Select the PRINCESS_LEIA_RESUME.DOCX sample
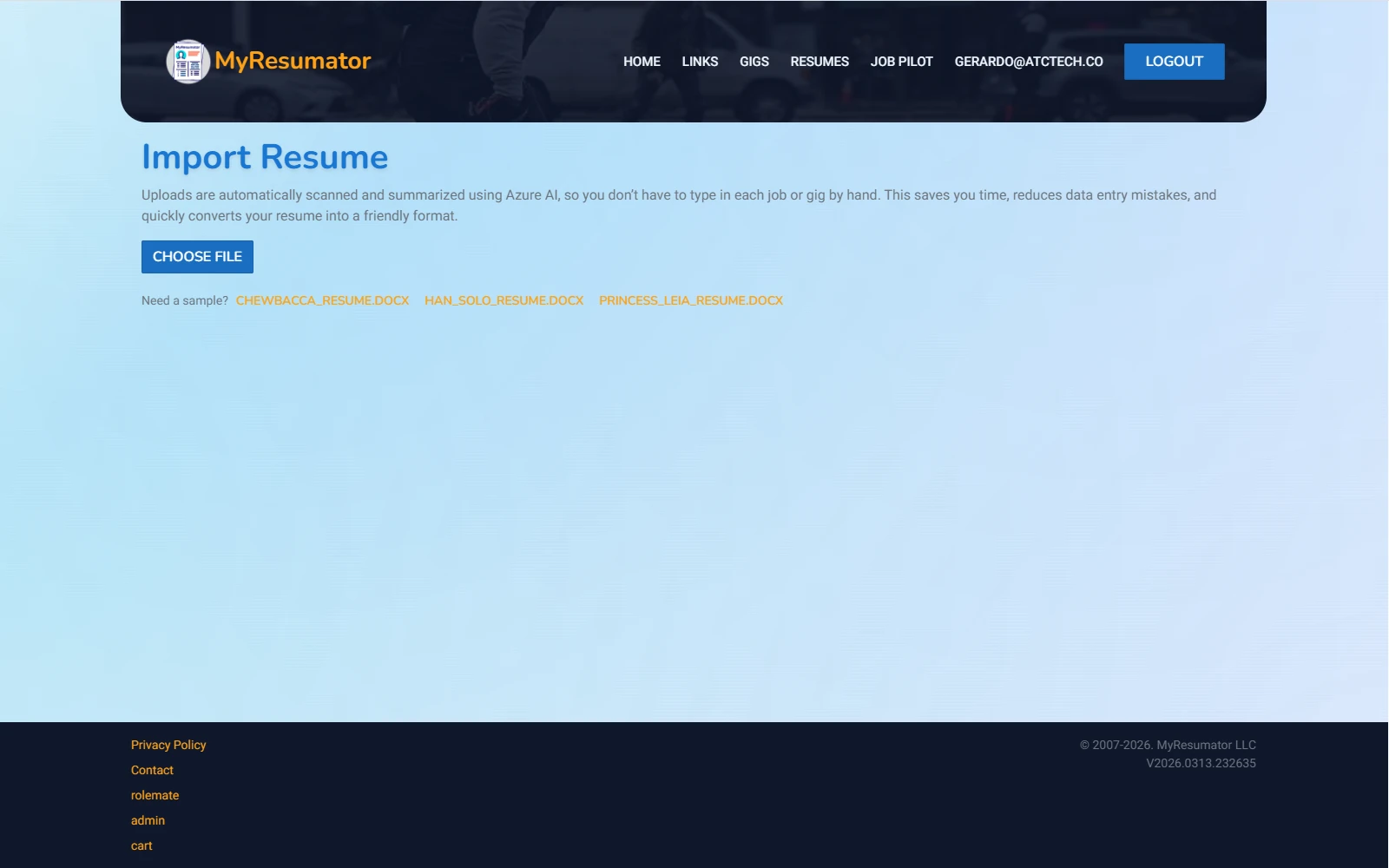This screenshot has height=868, width=1389. pos(690,299)
